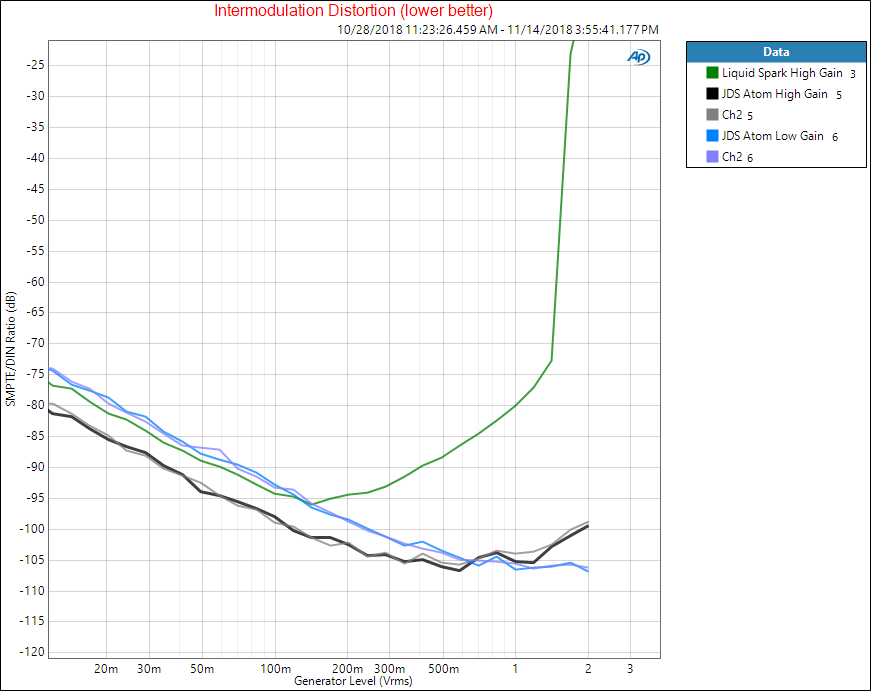
Task: Click the 'SMPTE/DIN Ratio (dB)' axis label
Action: click(x=11, y=349)
